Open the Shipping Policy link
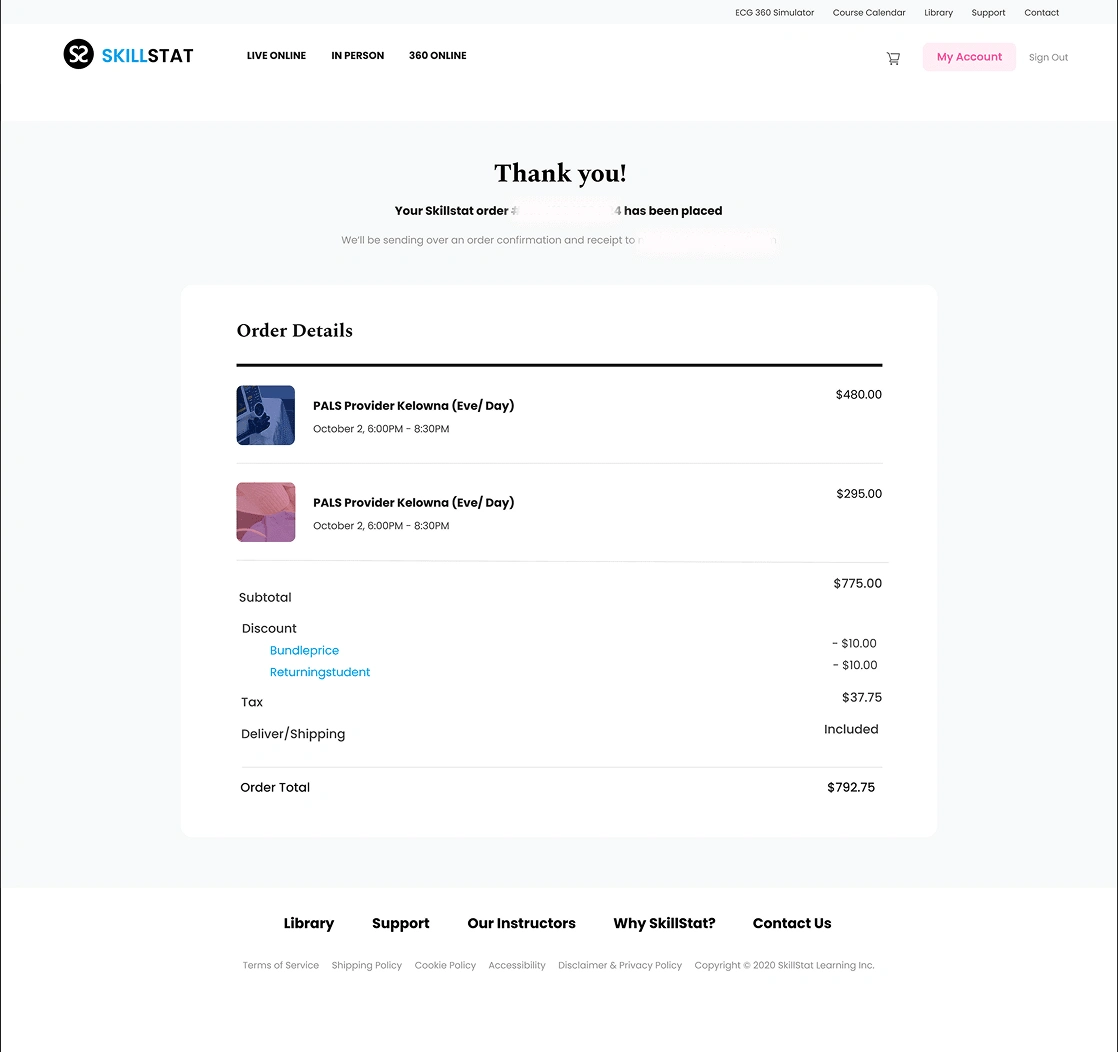 366,965
